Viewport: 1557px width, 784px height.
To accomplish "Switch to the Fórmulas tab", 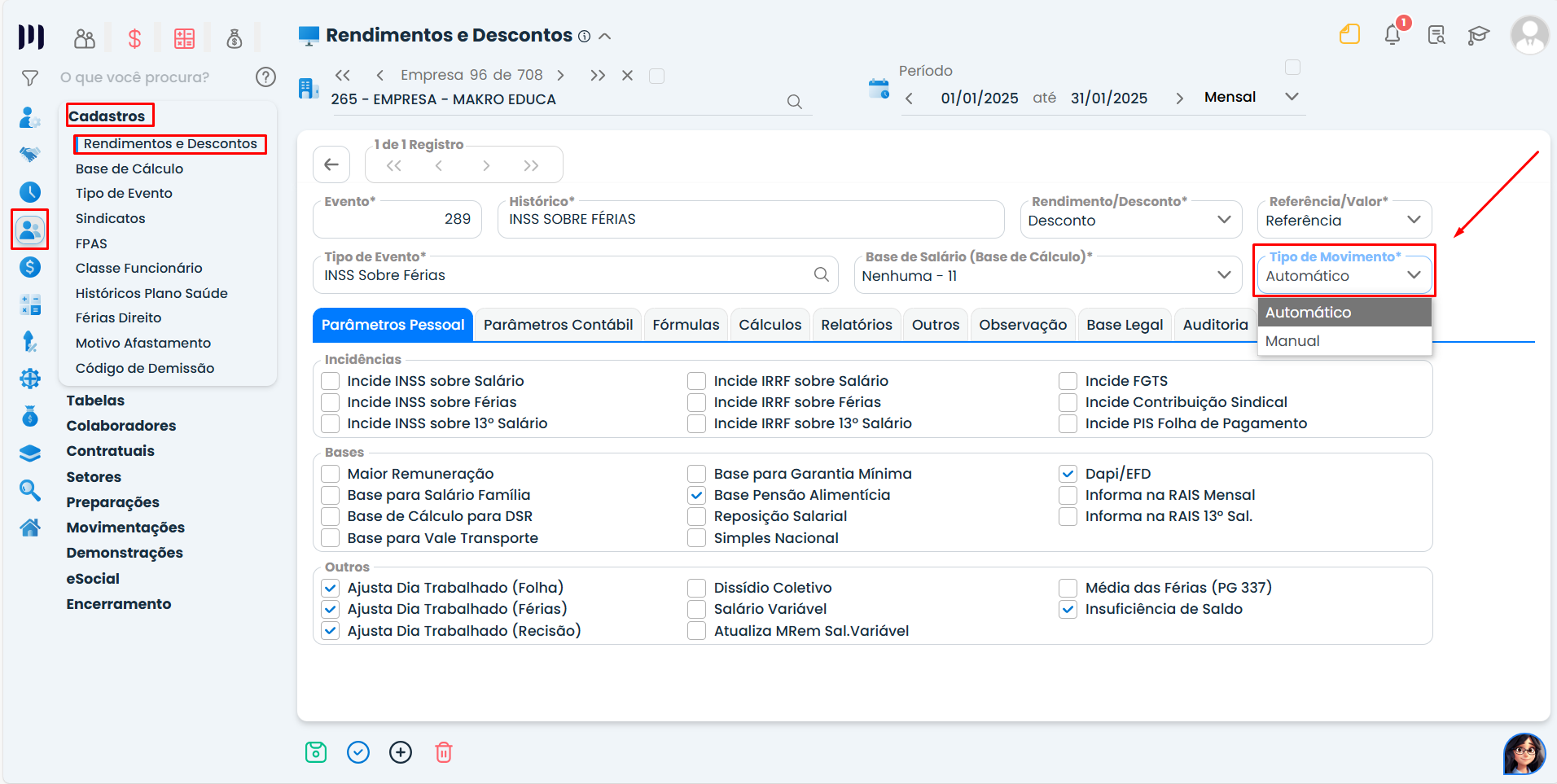I will click(x=686, y=325).
